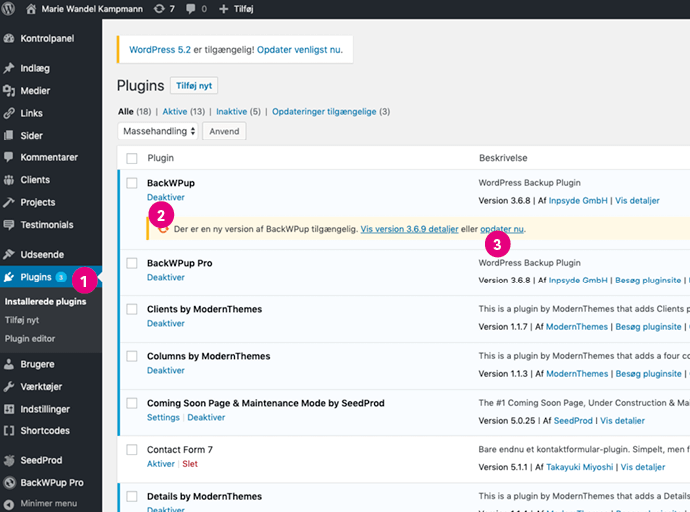The height and width of the screenshot is (512, 690).
Task: Show Alle (18) plugins
Action: pyautogui.click(x=134, y=112)
